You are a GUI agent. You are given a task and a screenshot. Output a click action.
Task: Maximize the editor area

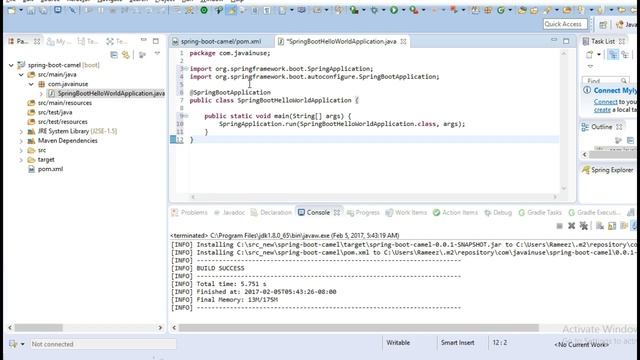tap(566, 41)
